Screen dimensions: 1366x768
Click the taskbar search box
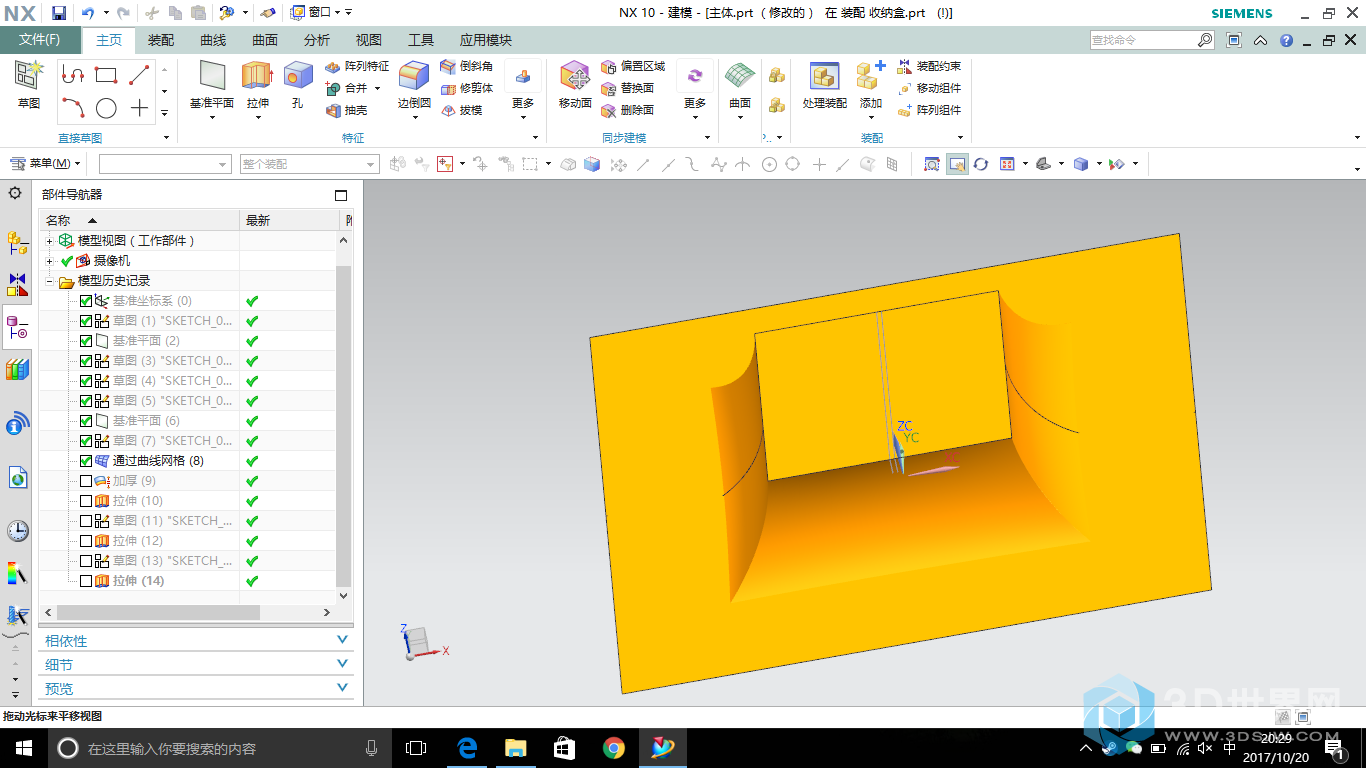(x=219, y=748)
